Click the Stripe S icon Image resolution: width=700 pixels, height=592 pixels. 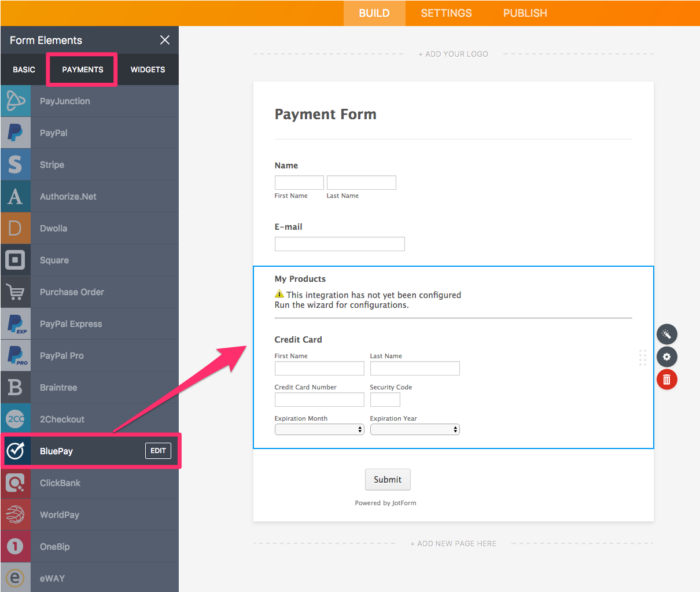click(x=16, y=164)
